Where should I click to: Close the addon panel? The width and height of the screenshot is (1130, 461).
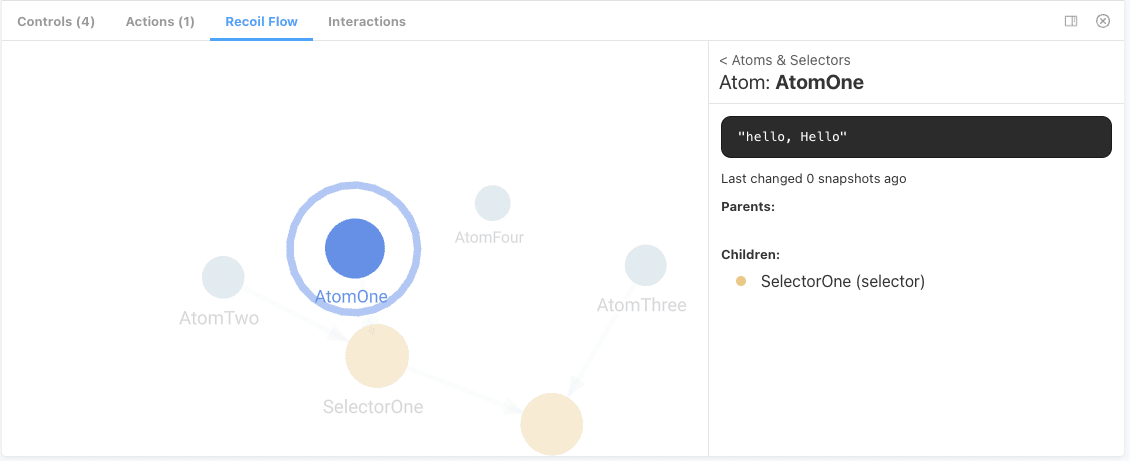[x=1103, y=21]
